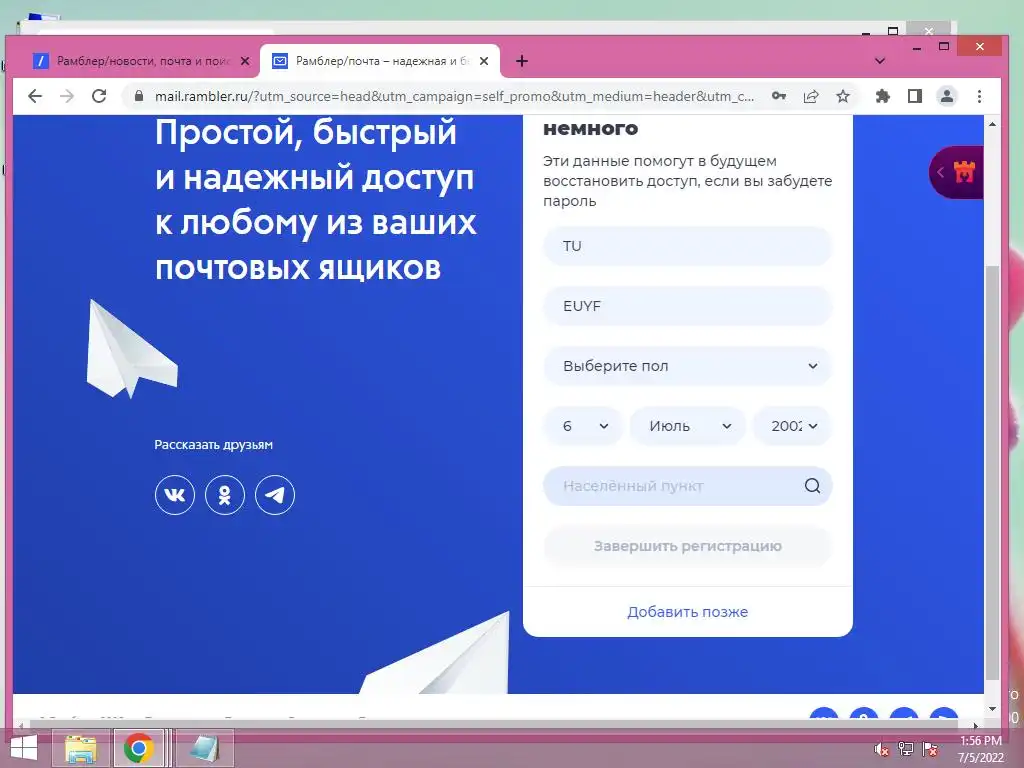Screen dimensions: 1024x768
Task: Click the horizontal scrollbar right arrow
Action: tap(976, 725)
